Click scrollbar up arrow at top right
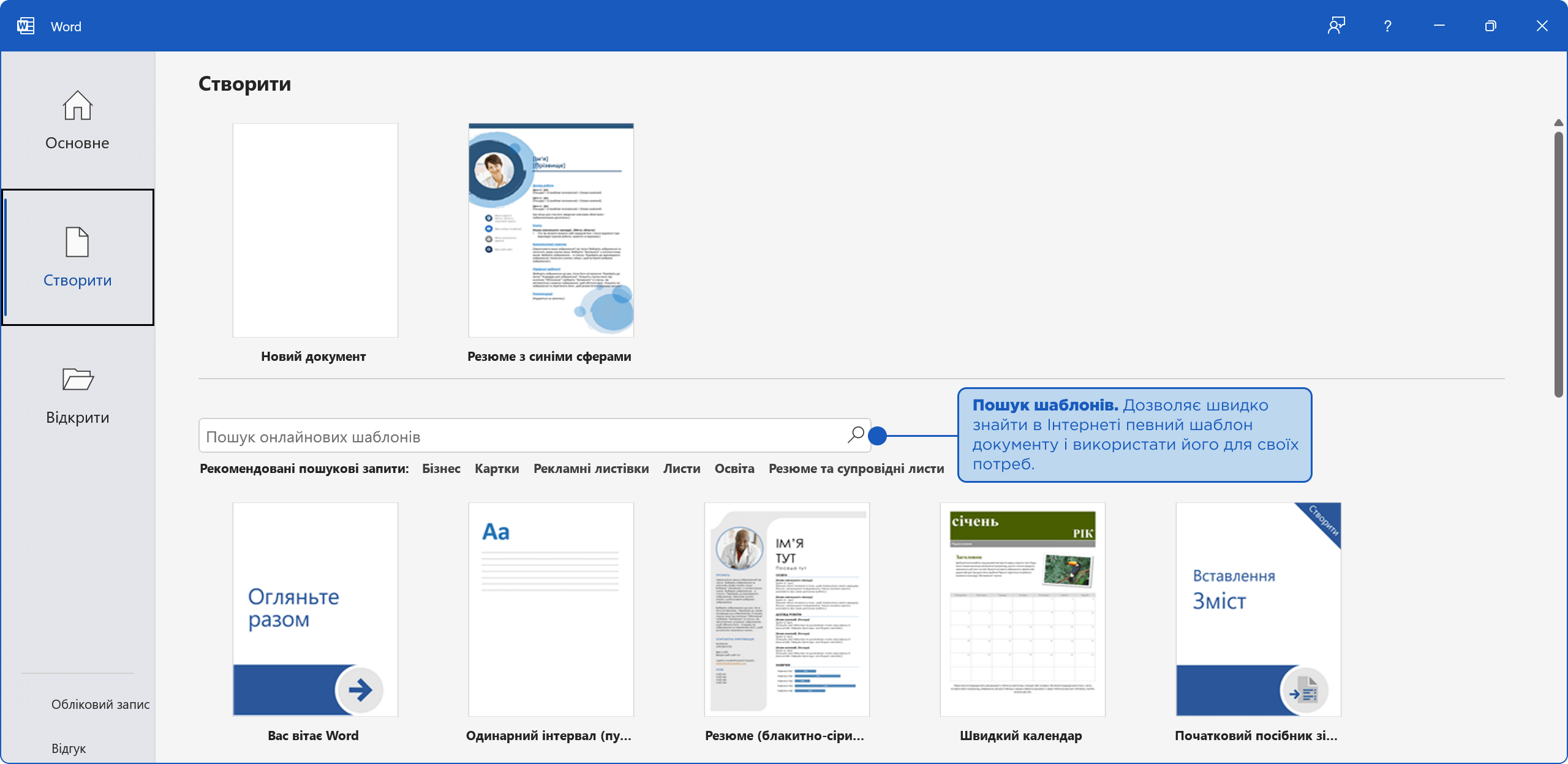 1558,123
